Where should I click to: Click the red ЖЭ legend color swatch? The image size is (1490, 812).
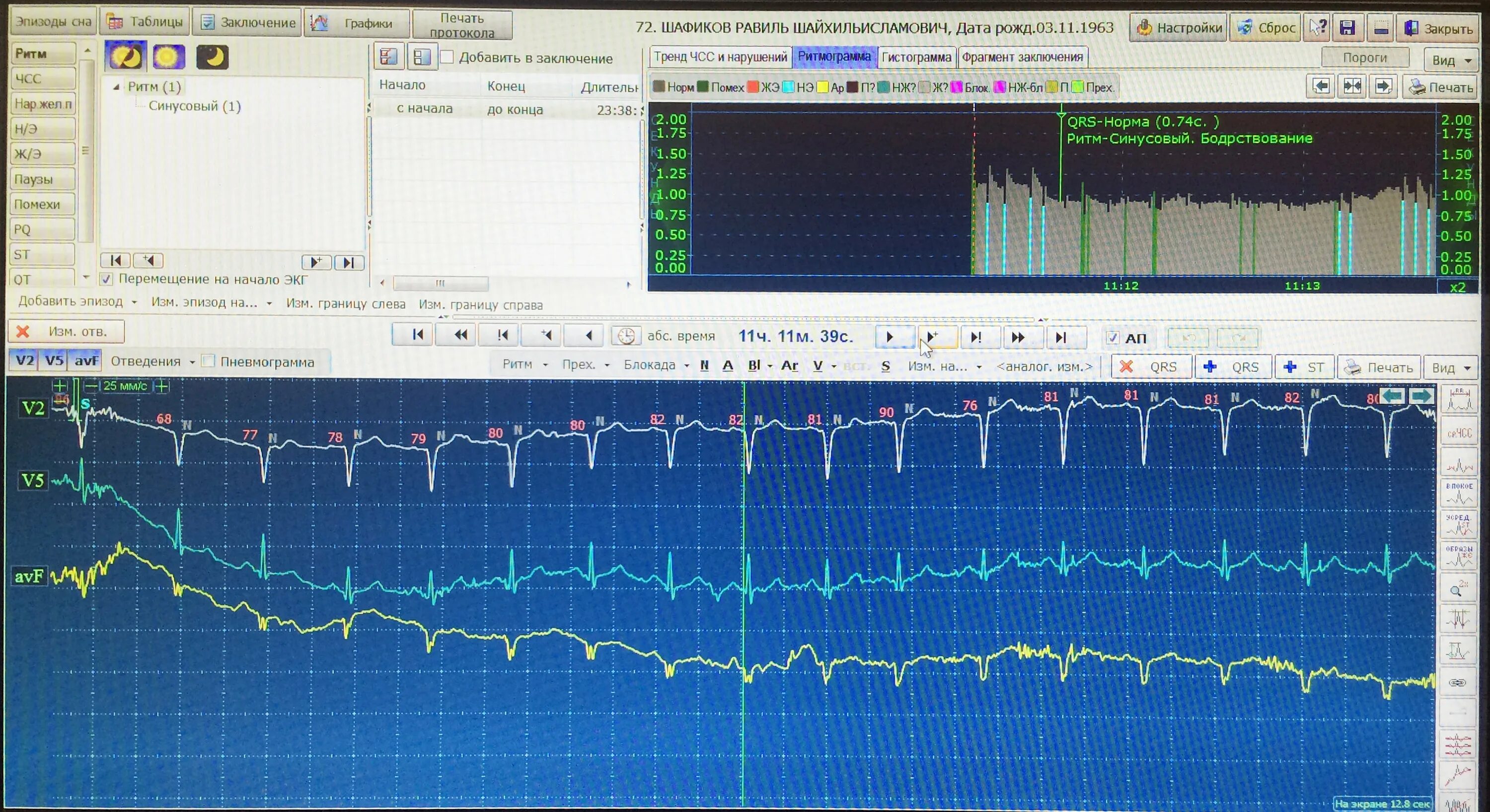tap(752, 87)
